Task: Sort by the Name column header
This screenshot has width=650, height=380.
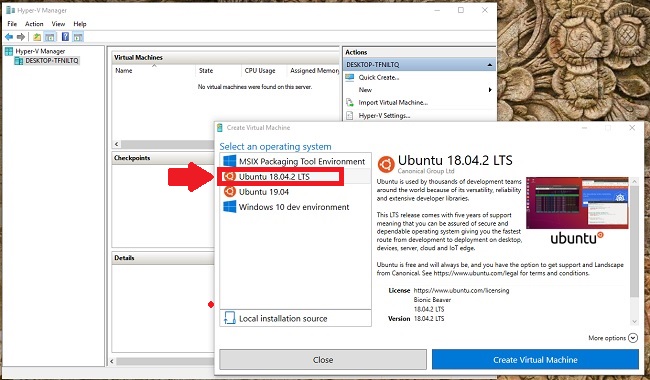Action: (154, 71)
